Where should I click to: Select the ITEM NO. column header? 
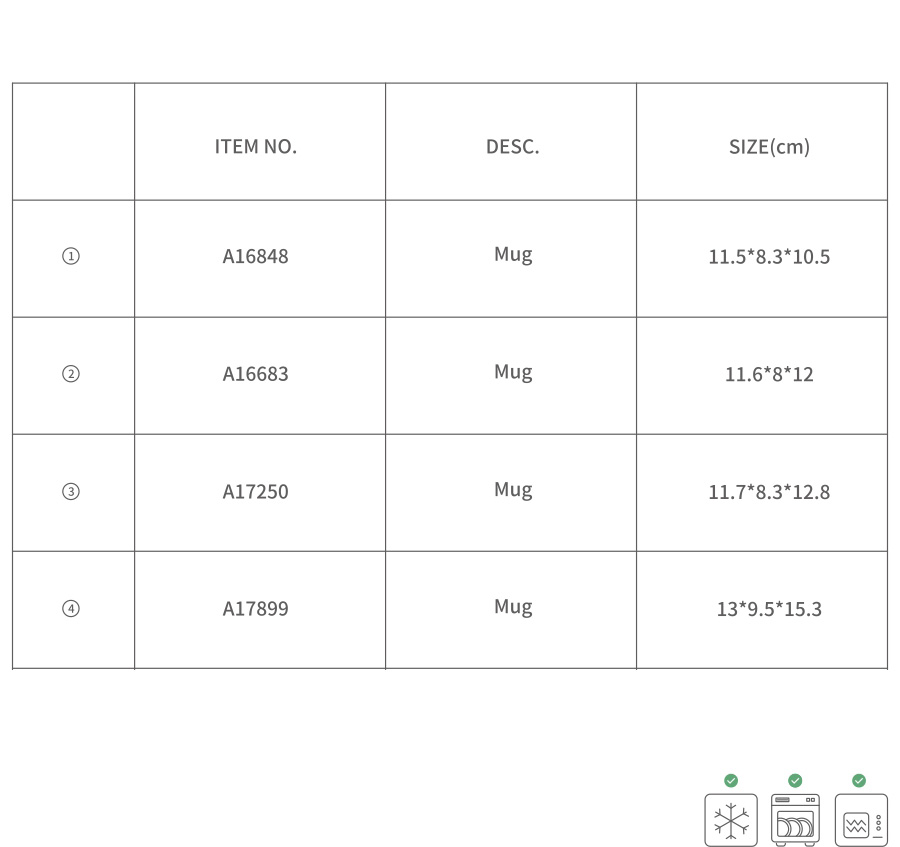point(255,147)
